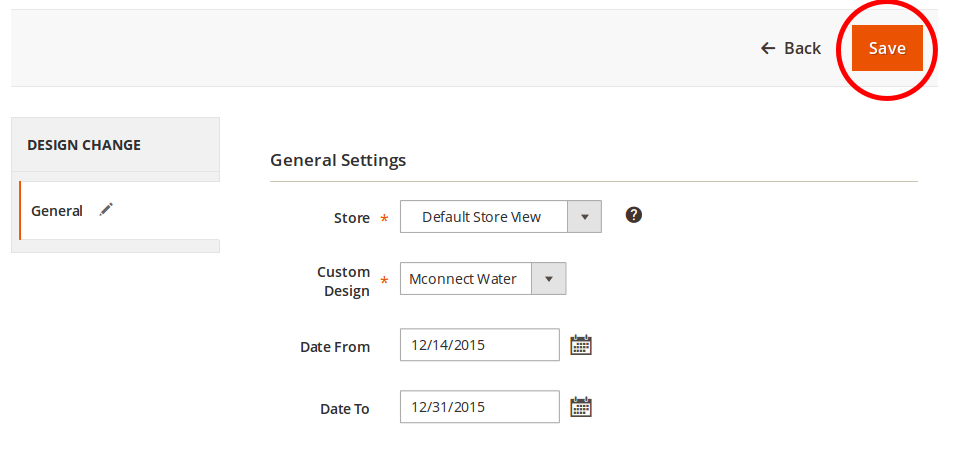Screen dimensions: 954x463
Task: Open the Mconnect Water theme selector
Action: tap(465, 279)
